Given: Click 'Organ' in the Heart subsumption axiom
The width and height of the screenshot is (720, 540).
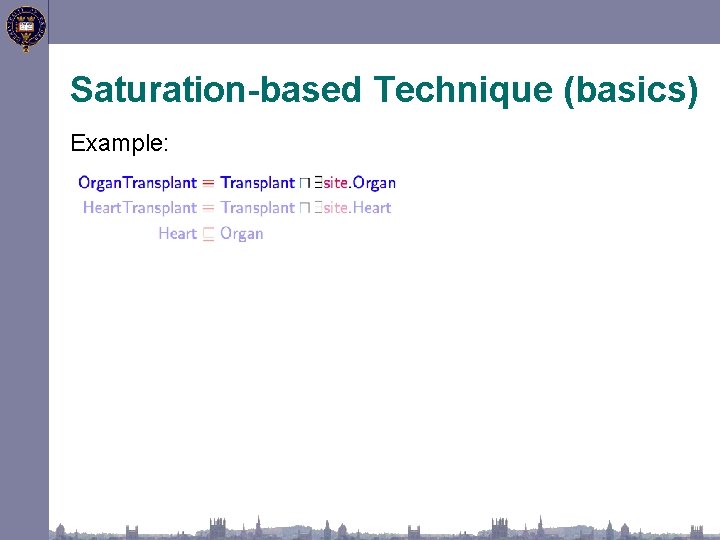Looking at the screenshot, I should [x=242, y=233].
